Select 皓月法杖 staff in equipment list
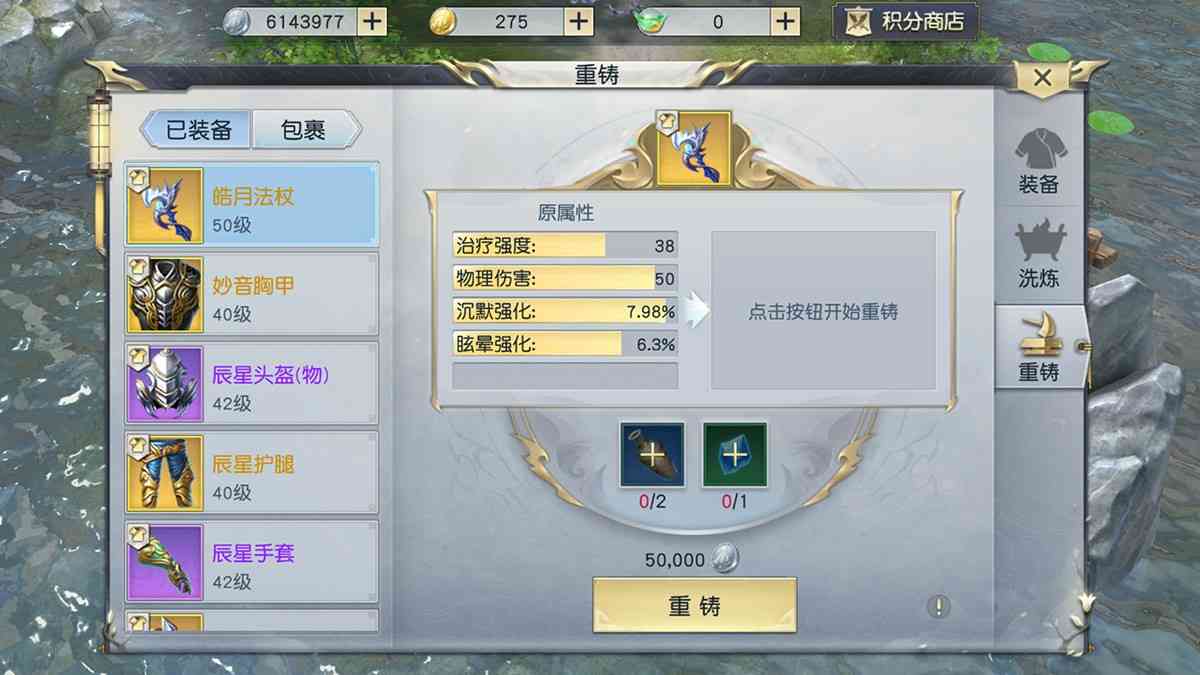Image resolution: width=1200 pixels, height=675 pixels. click(251, 206)
